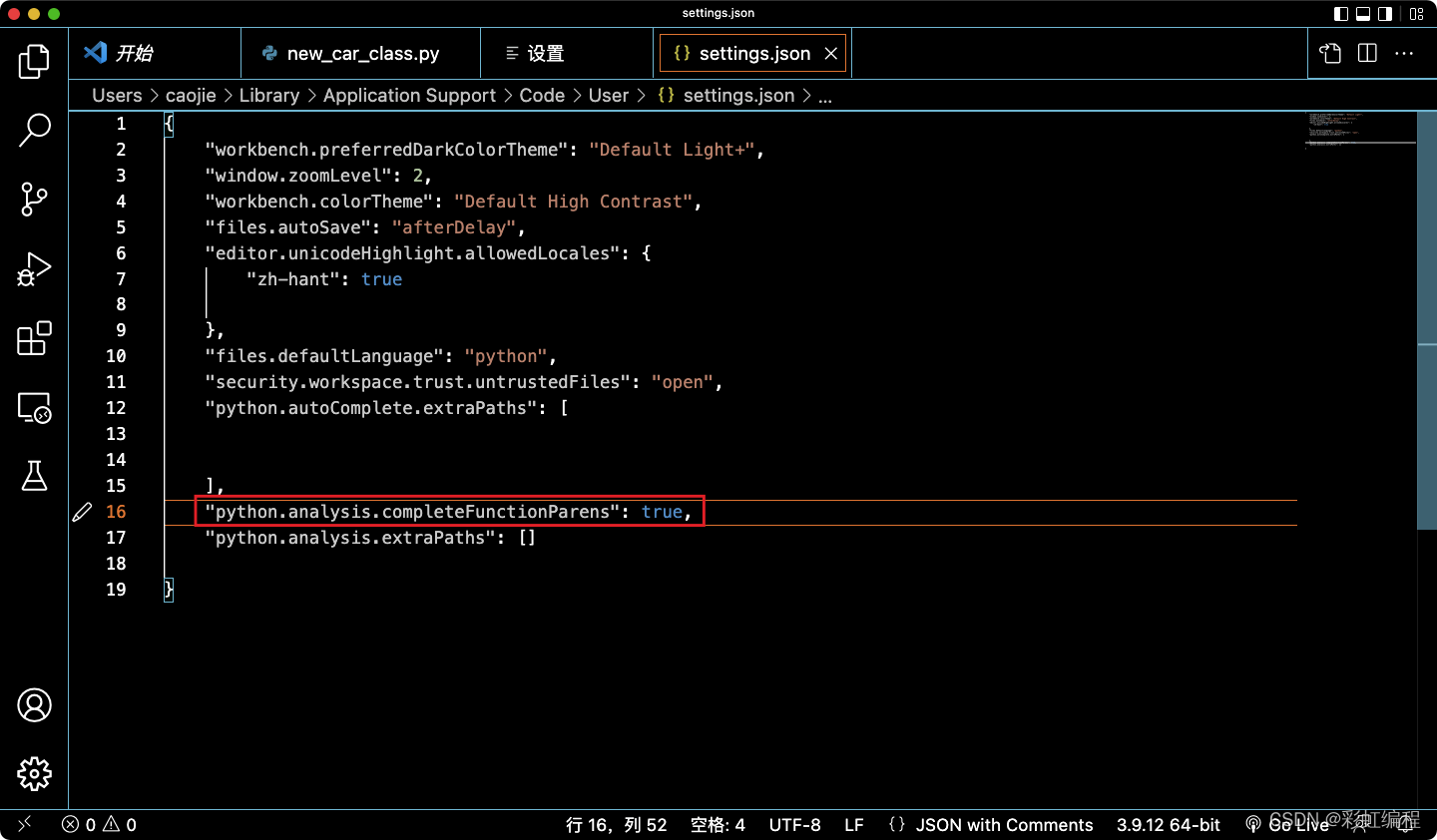1437x840 pixels.
Task: Open the Remote Explorer view
Action: tap(34, 407)
